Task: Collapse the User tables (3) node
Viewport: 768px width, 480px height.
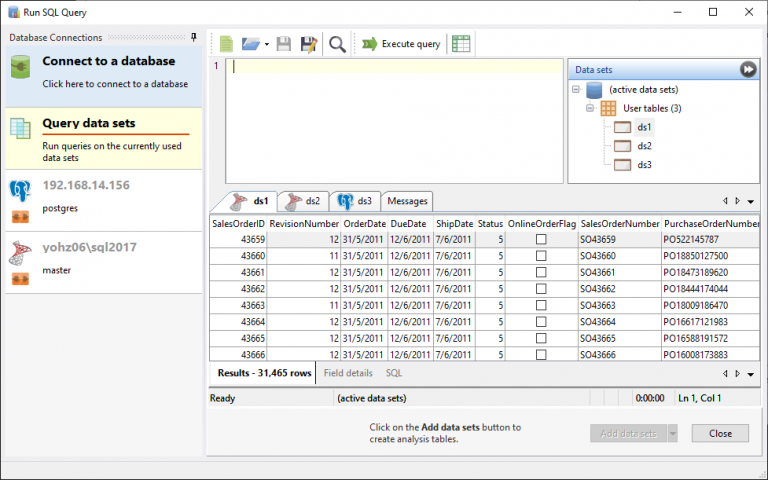Action: click(590, 108)
